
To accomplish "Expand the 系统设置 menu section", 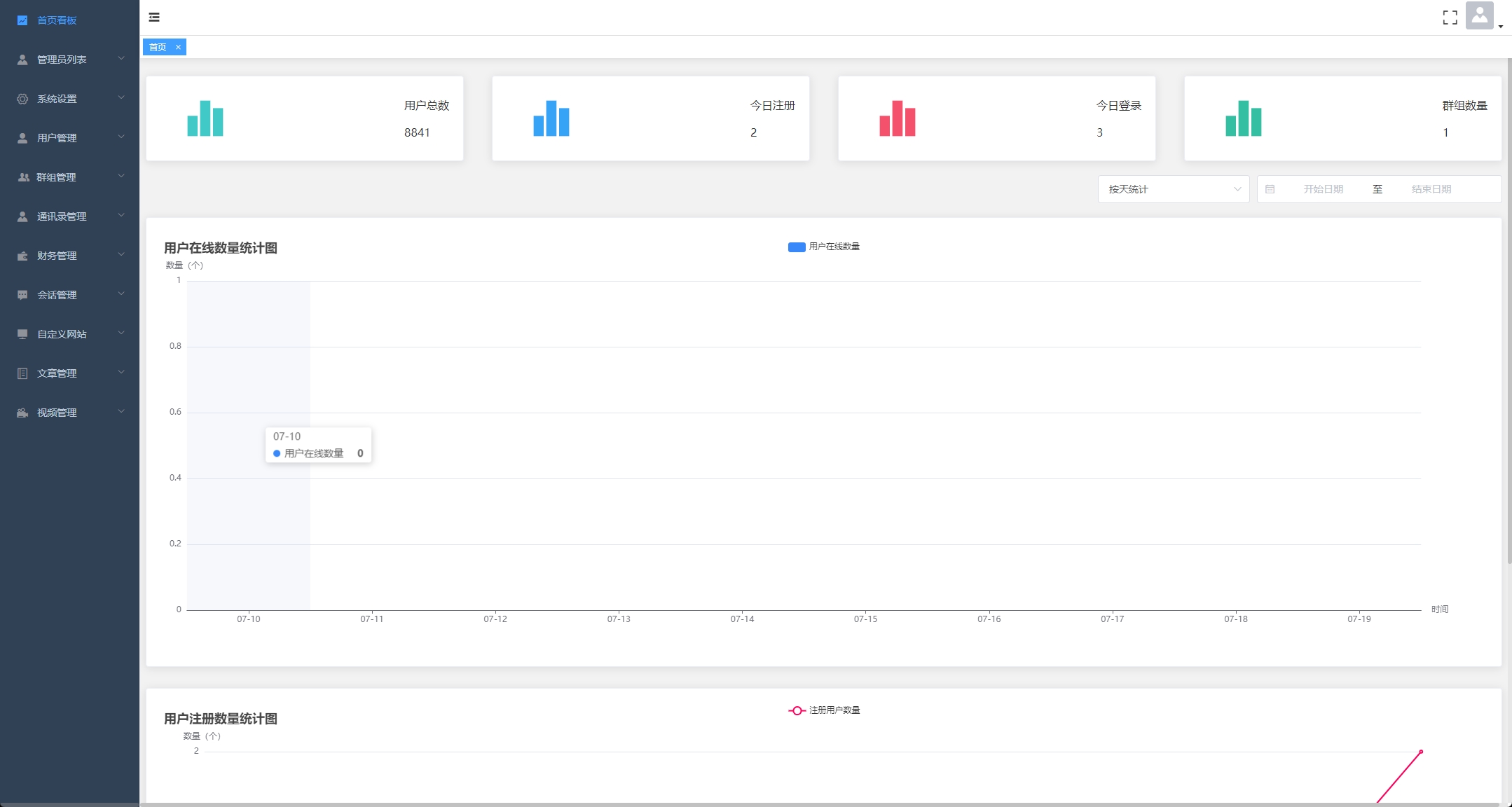I will tap(69, 98).
